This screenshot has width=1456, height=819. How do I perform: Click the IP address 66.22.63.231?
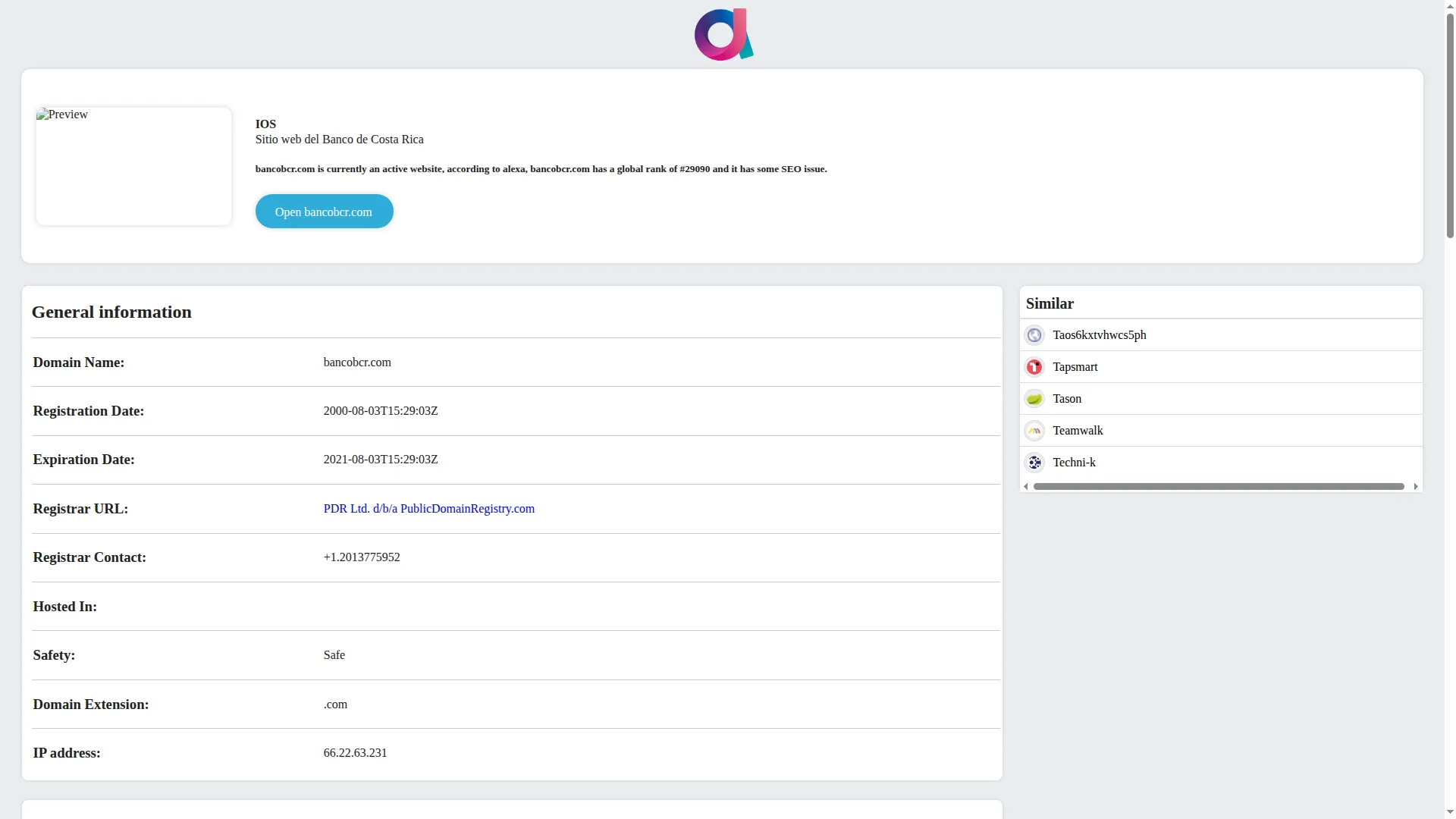click(355, 753)
